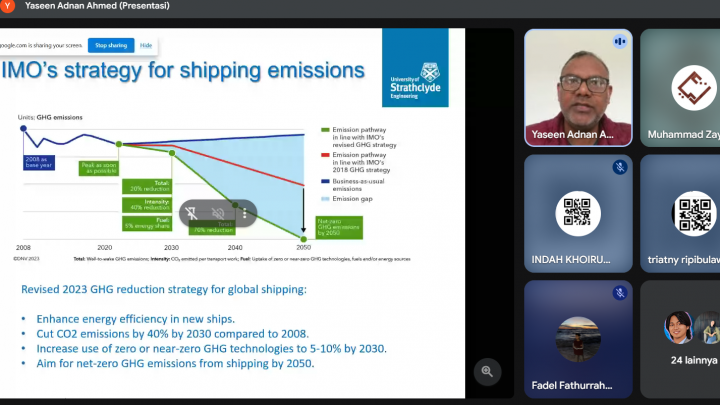Image resolution: width=720 pixels, height=405 pixels.
Task: Click the speaking indicator on Yaseen's tile
Action: (620, 42)
